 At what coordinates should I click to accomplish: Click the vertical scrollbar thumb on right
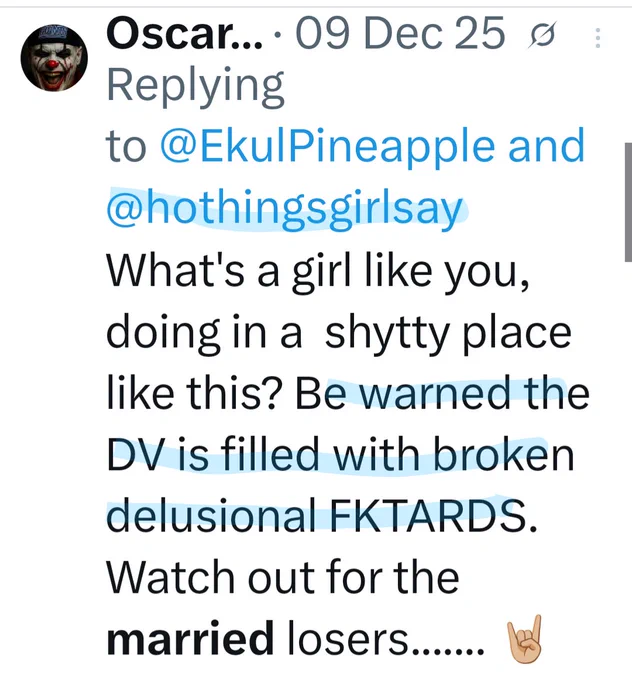pyautogui.click(x=628, y=202)
